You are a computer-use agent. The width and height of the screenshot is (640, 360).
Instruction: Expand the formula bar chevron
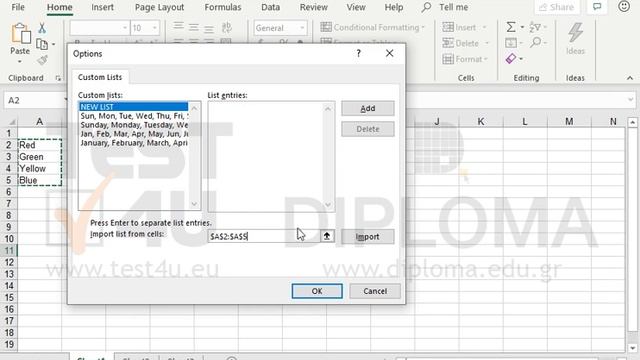point(631,100)
